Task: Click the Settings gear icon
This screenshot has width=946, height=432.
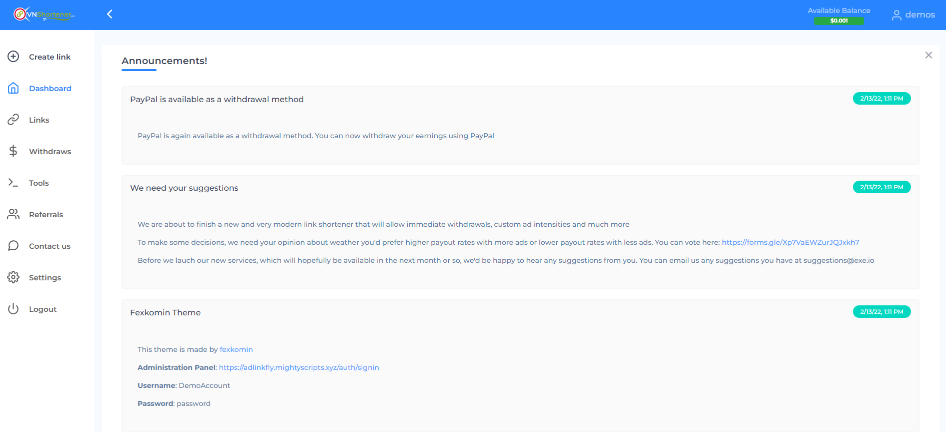Action: click(x=13, y=277)
